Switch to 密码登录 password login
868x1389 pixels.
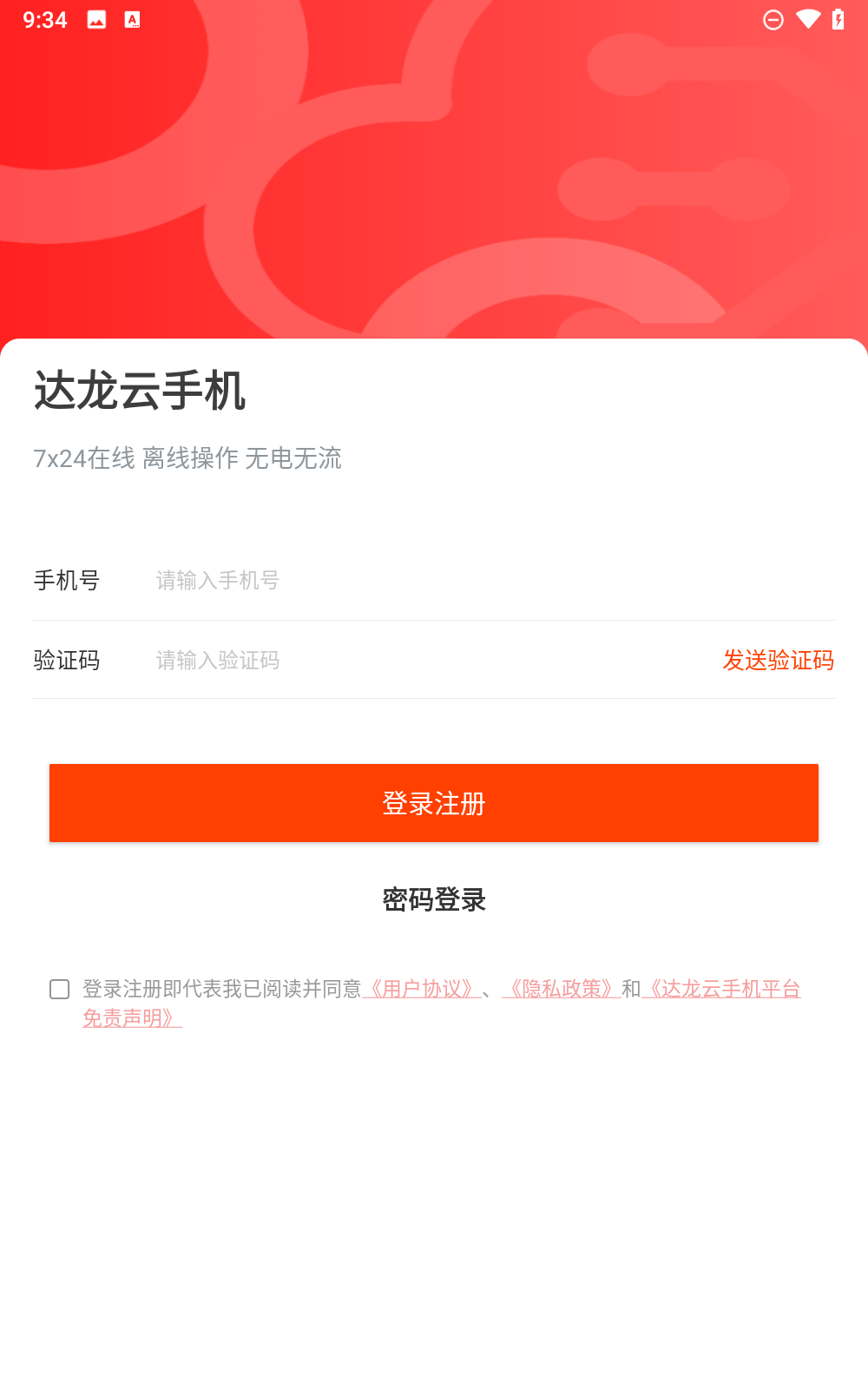[x=434, y=899]
